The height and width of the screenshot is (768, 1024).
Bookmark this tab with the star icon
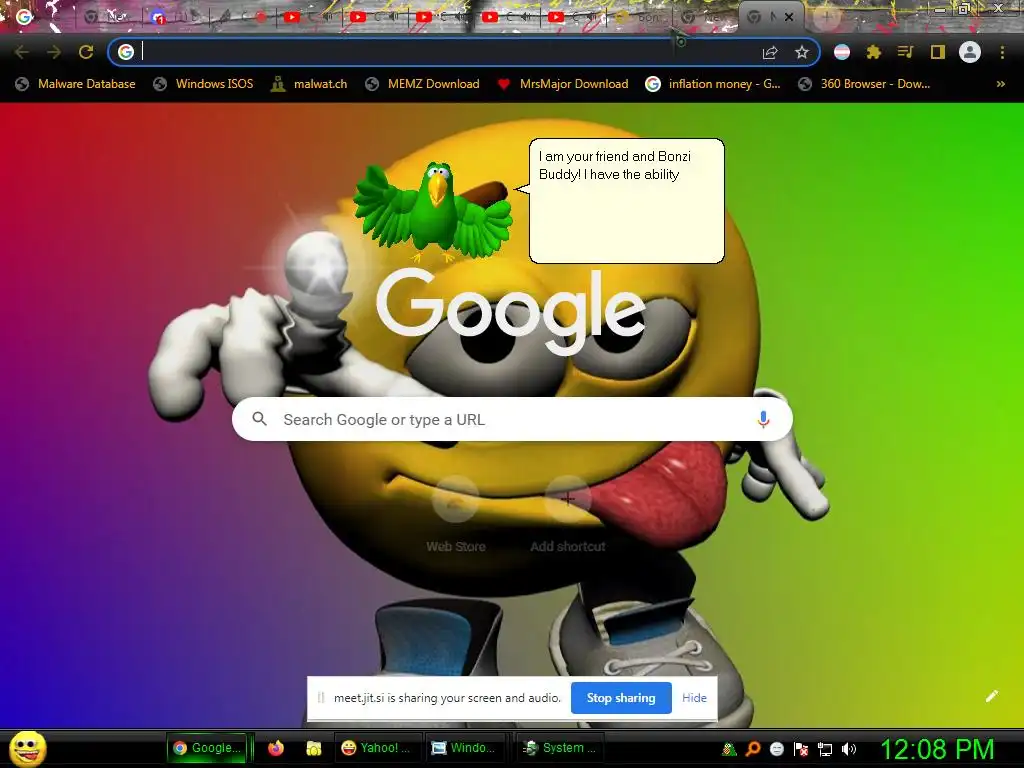click(802, 52)
